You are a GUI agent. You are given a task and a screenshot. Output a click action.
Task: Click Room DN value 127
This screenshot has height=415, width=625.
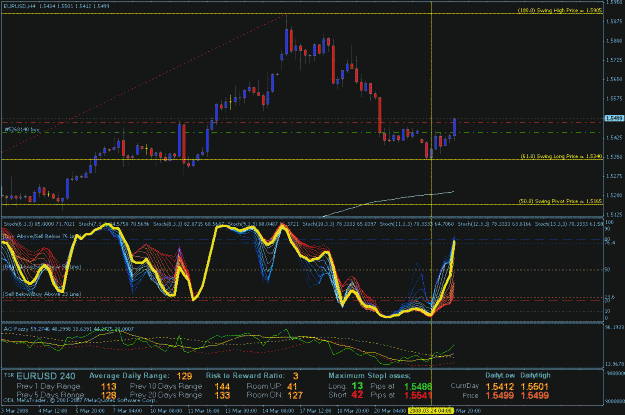point(295,395)
